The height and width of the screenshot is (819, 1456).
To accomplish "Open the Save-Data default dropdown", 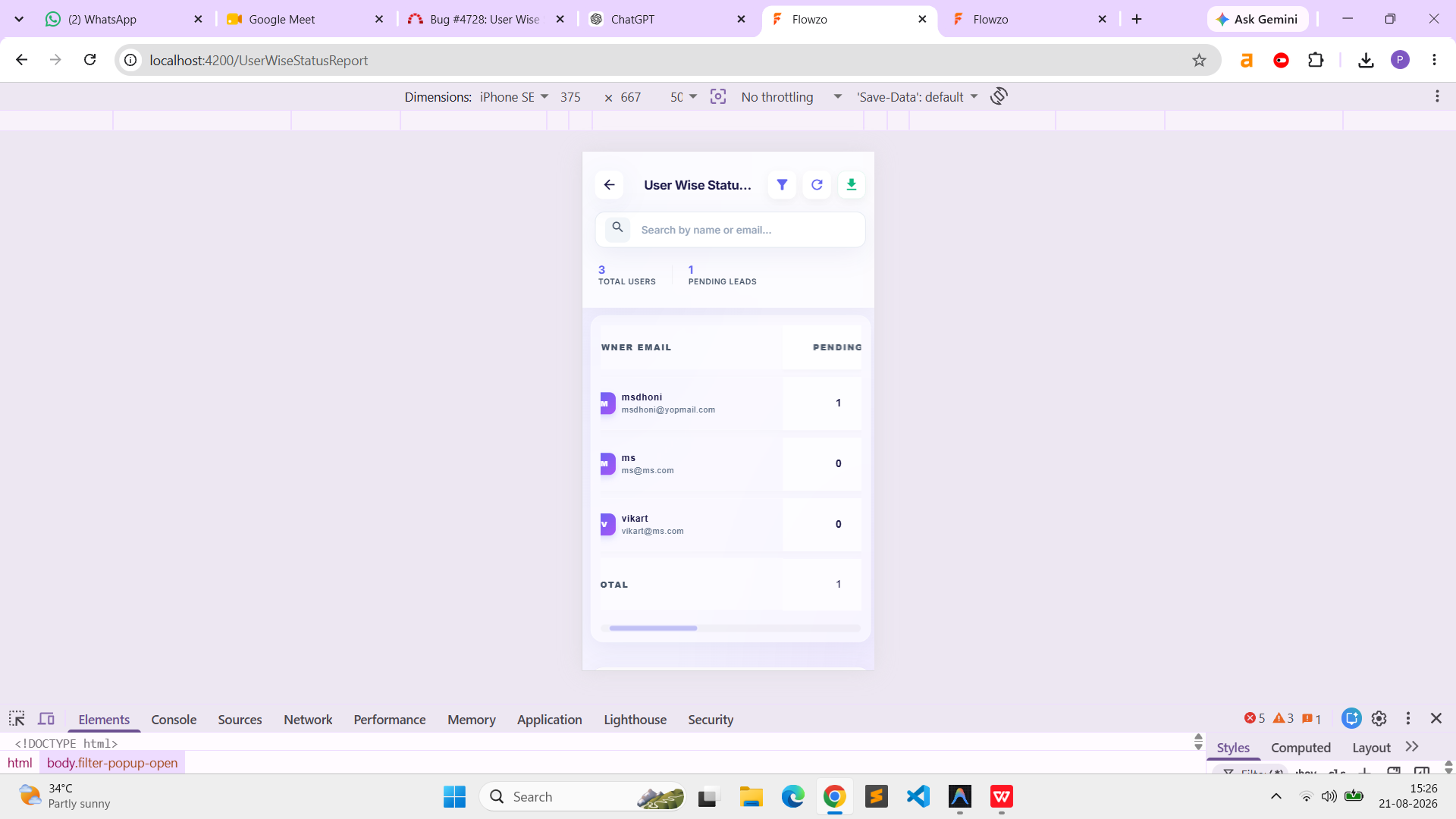I will point(917,97).
